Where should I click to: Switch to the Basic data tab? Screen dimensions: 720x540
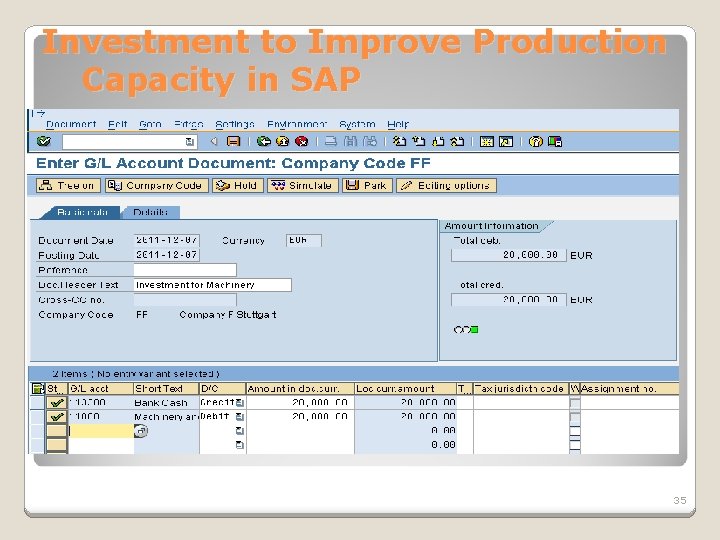tap(82, 212)
